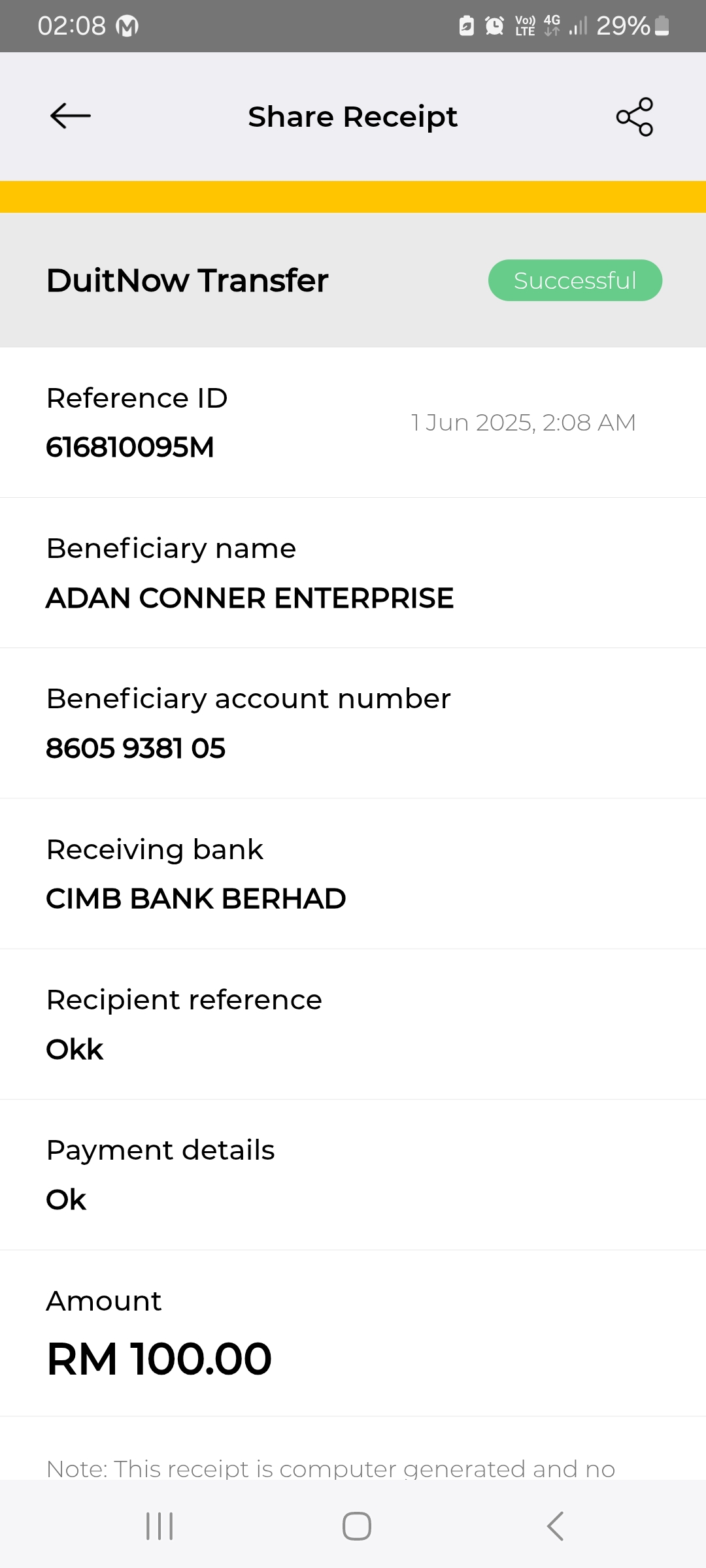The width and height of the screenshot is (706, 1568).
Task: Tap the share icon in header
Action: click(634, 117)
